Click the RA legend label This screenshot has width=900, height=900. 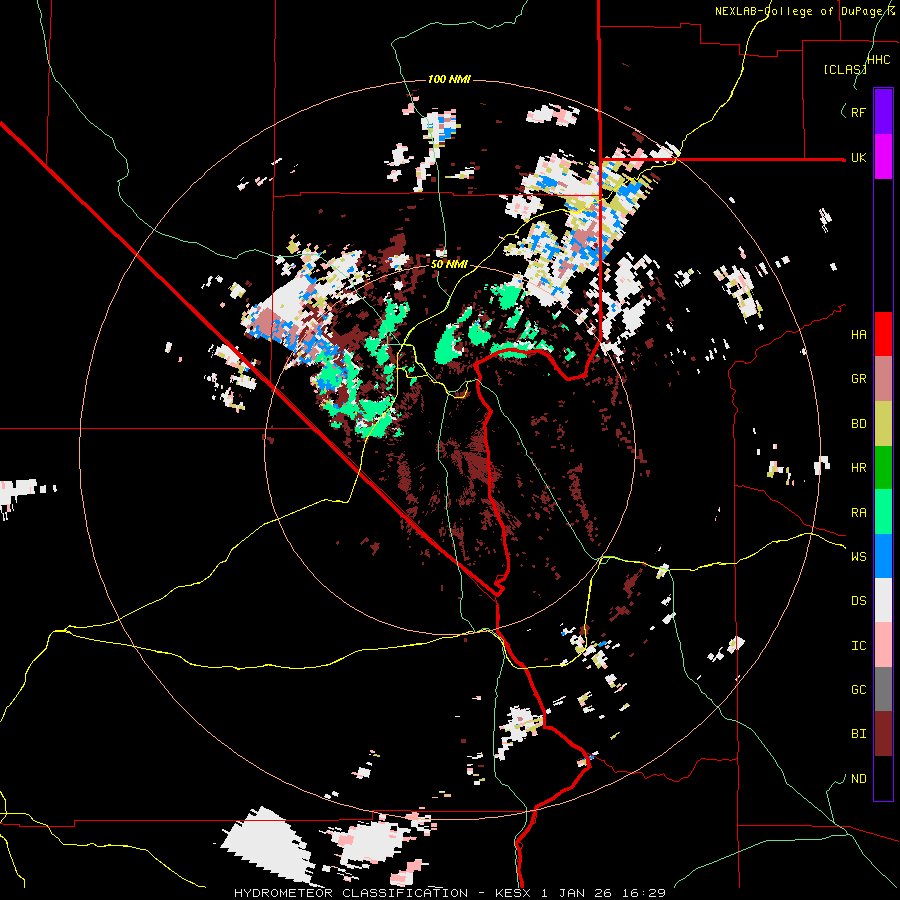coord(859,513)
